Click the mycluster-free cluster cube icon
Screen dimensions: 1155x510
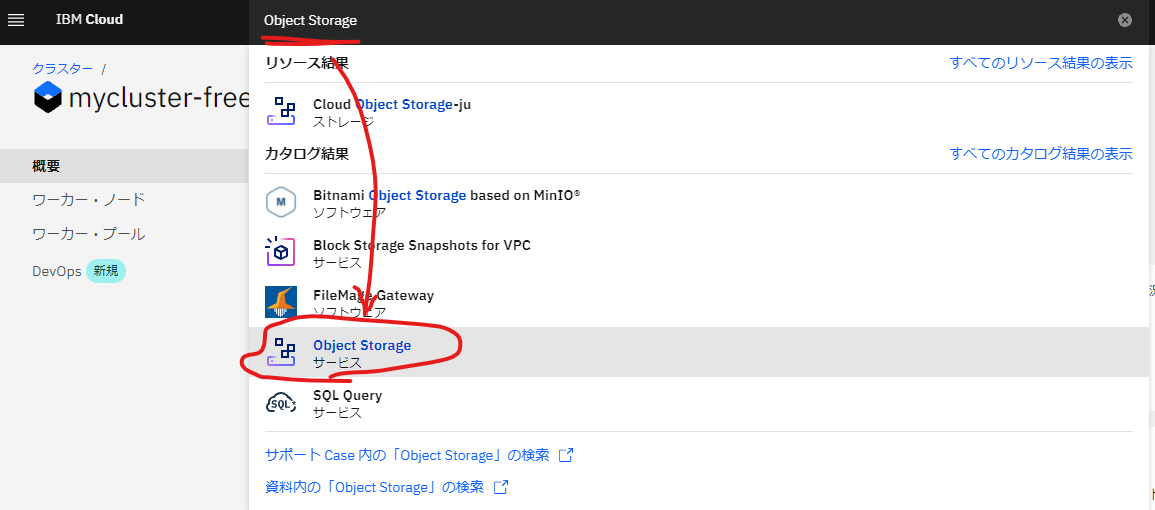(x=47, y=97)
